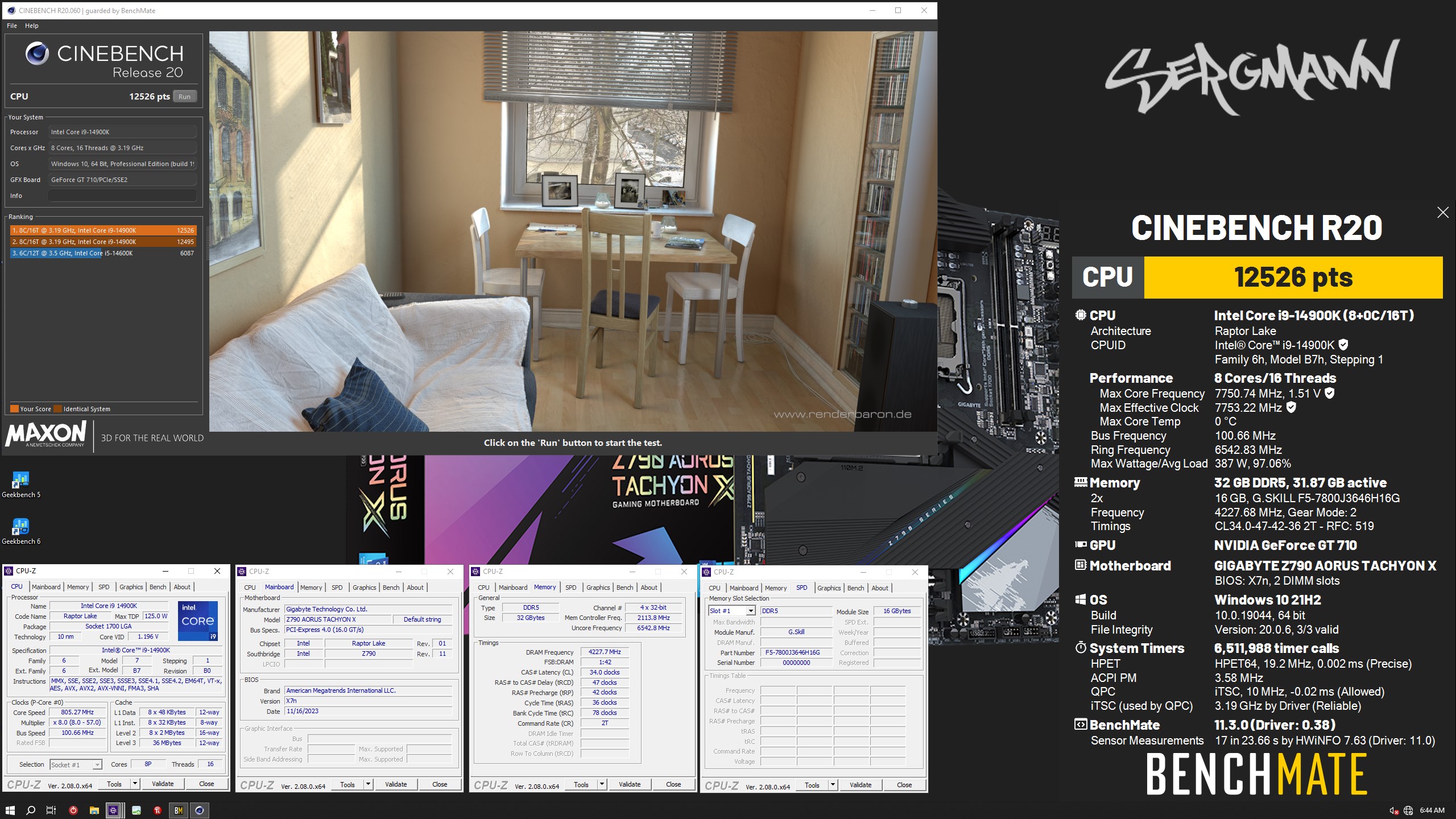The height and width of the screenshot is (819, 1456).
Task: Open Task View from the taskbar
Action: point(51,810)
